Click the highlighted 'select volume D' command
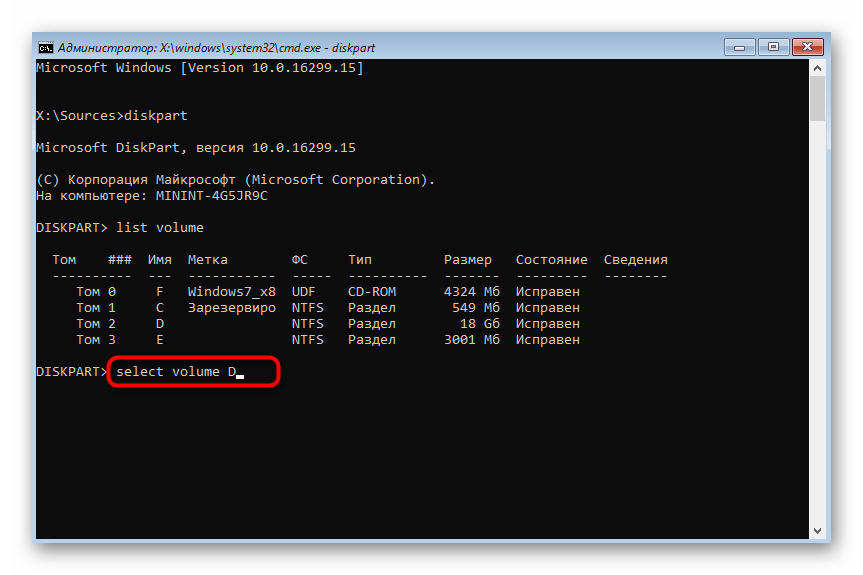 click(180, 372)
